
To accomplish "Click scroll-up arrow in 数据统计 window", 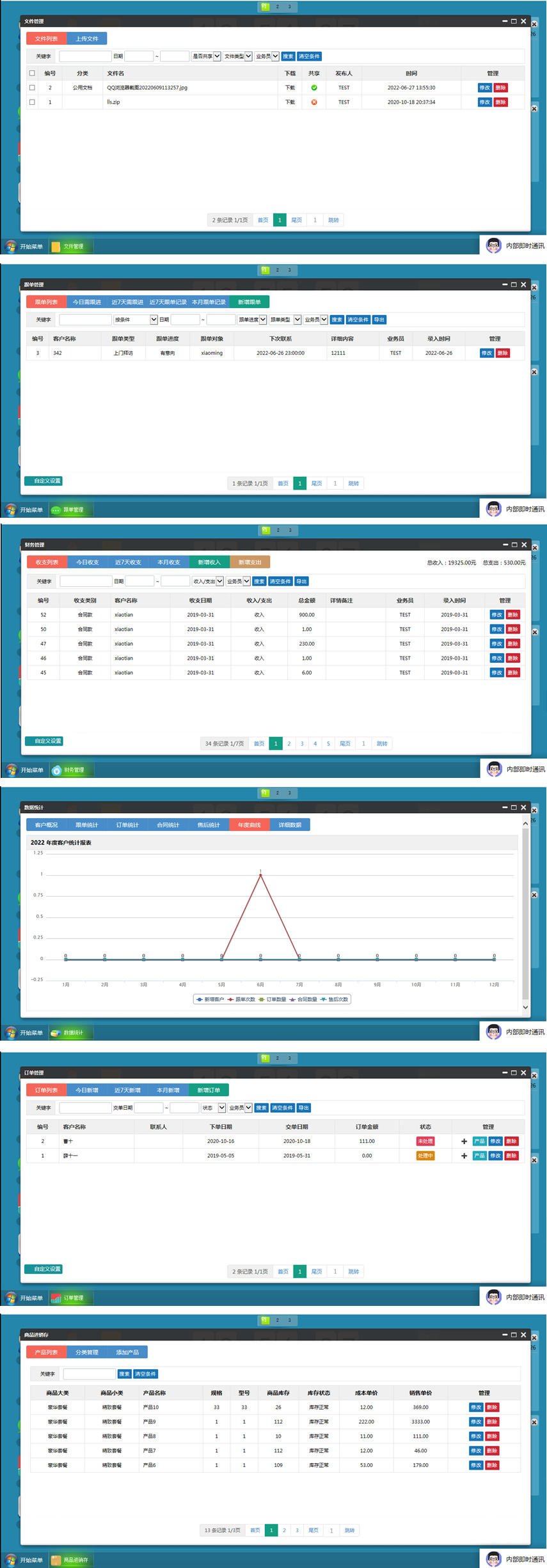I will (526, 823).
